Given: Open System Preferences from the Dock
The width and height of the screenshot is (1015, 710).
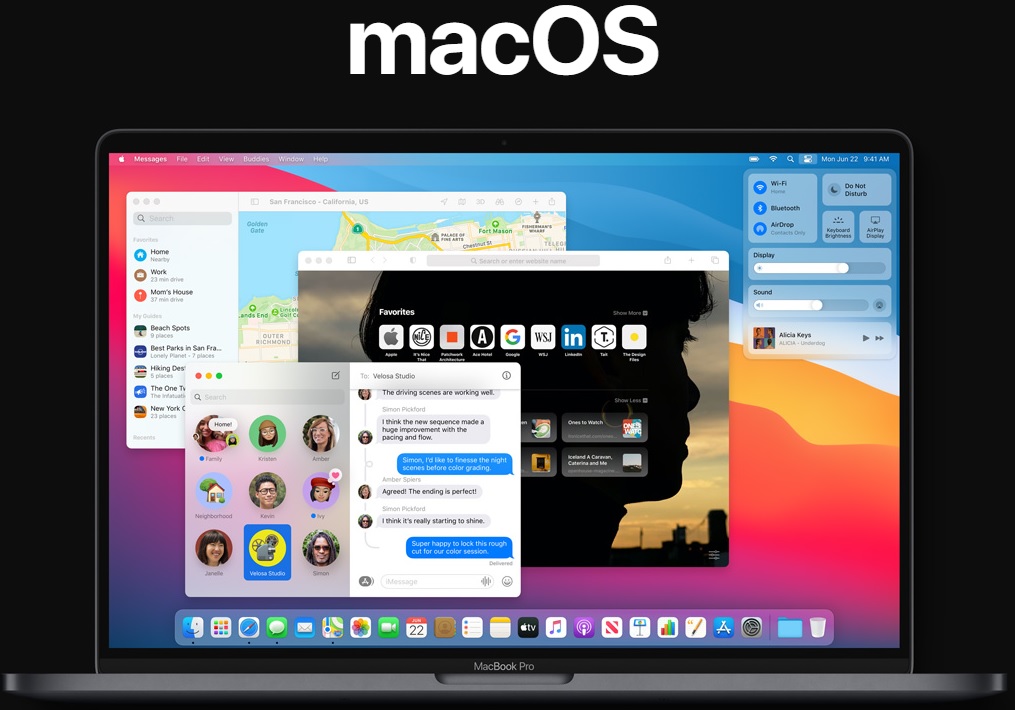Looking at the screenshot, I should 752,627.
